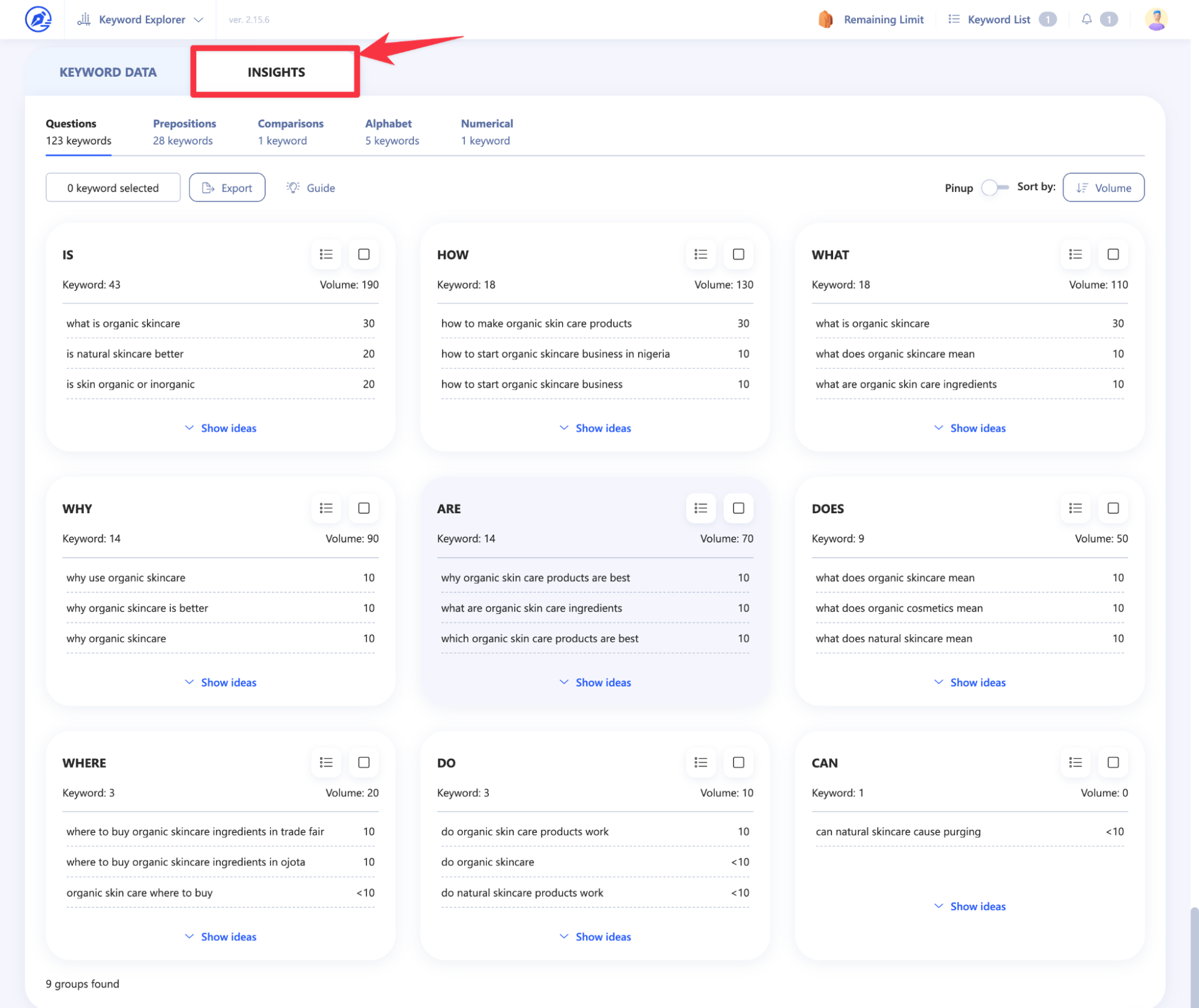The width and height of the screenshot is (1199, 1008).
Task: Open the Remaining Limit link
Action: [883, 19]
